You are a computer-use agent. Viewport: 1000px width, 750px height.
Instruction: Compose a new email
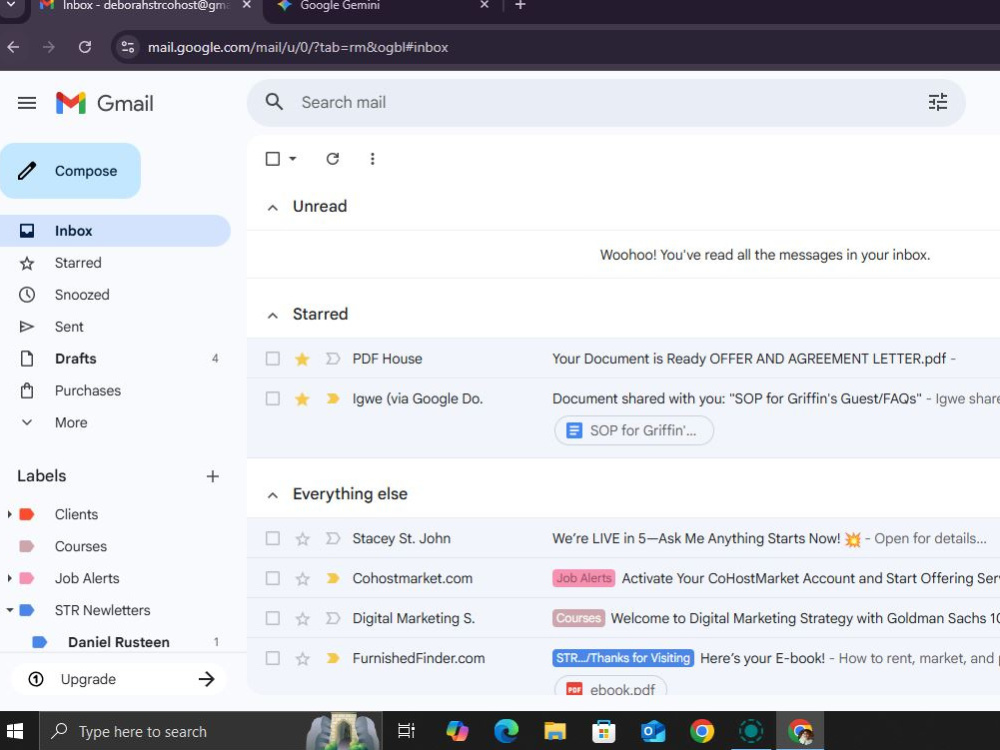[70, 171]
